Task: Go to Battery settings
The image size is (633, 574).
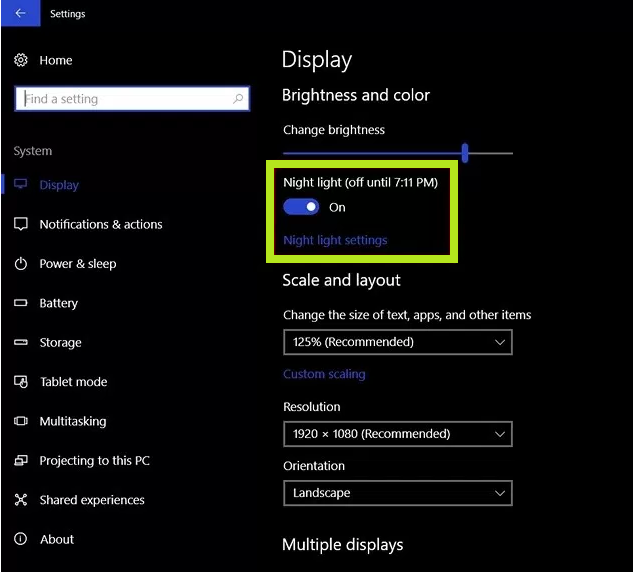Action: (59, 303)
